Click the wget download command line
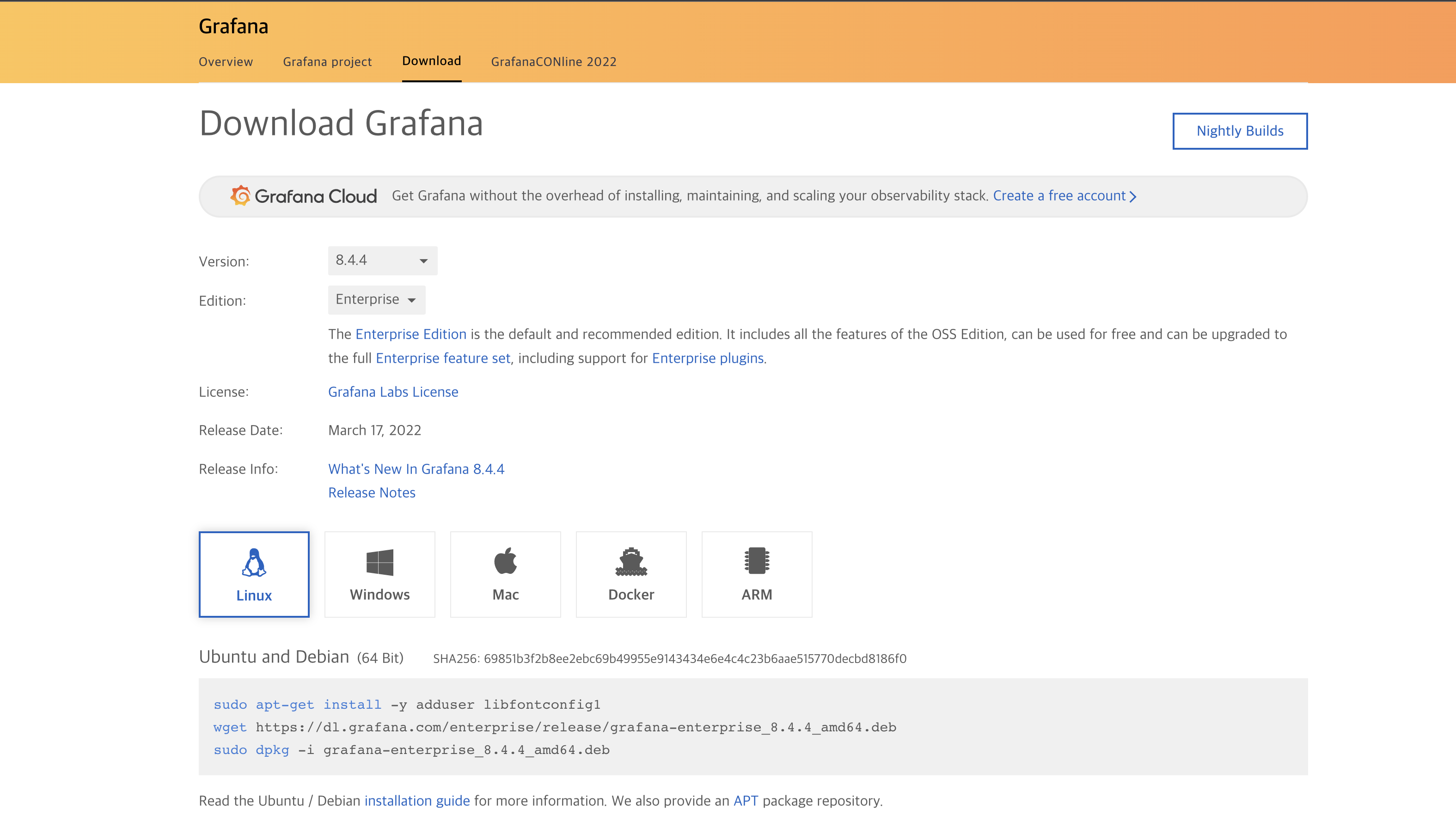Viewport: 1456px width, 827px height. tap(555, 727)
